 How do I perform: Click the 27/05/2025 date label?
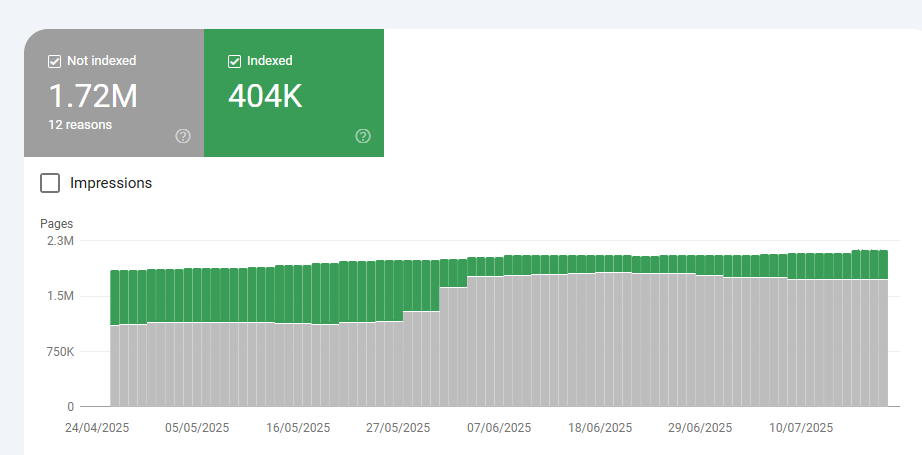tap(398, 427)
